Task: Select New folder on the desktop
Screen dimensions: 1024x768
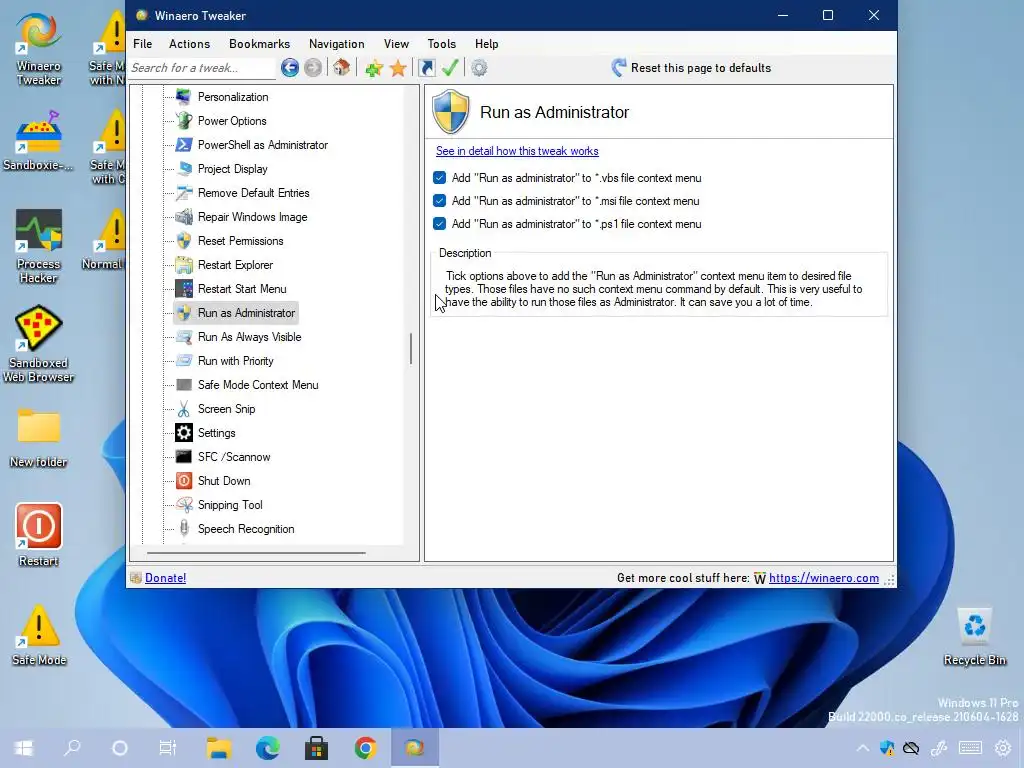Action: [x=39, y=438]
